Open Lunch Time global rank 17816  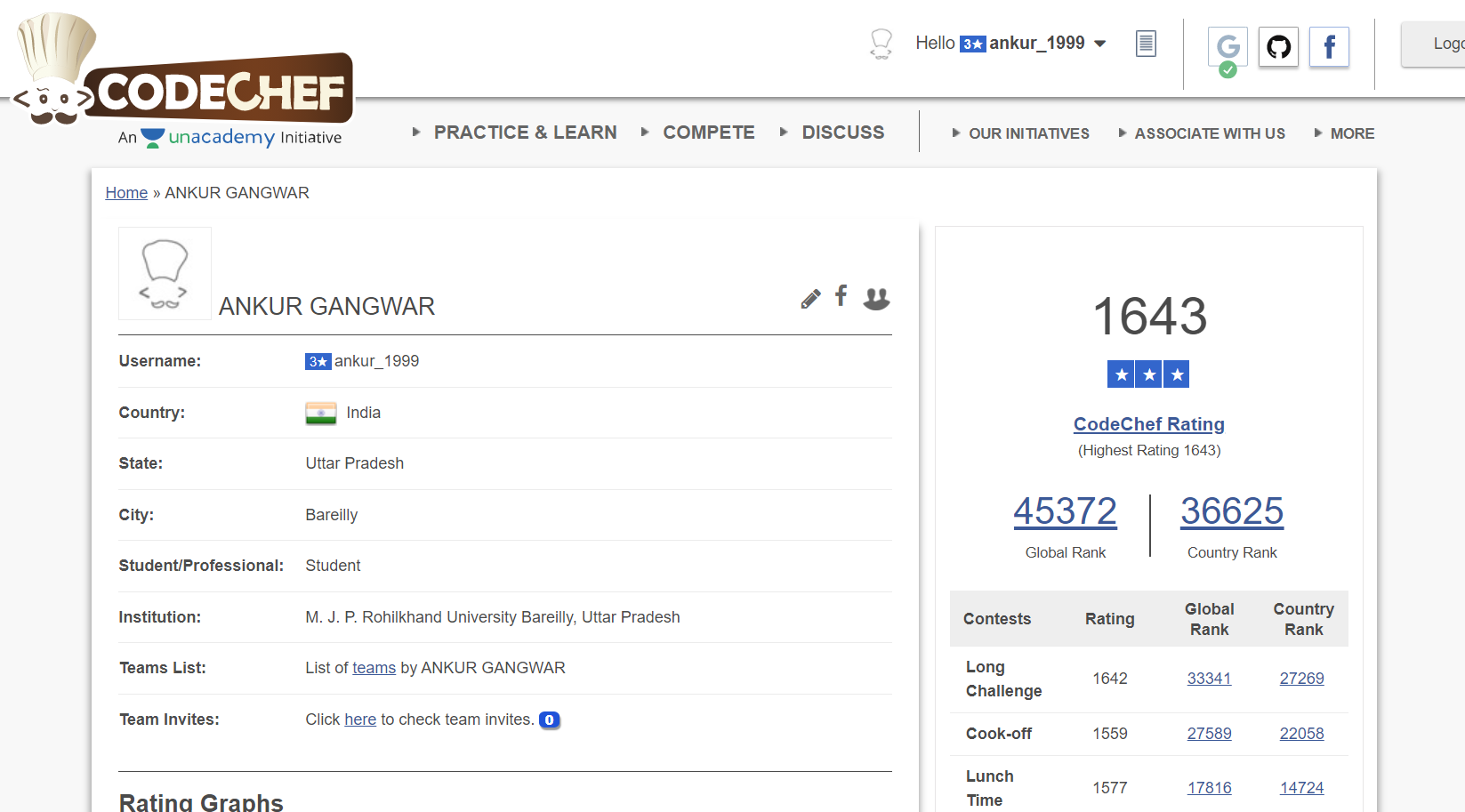(1209, 788)
